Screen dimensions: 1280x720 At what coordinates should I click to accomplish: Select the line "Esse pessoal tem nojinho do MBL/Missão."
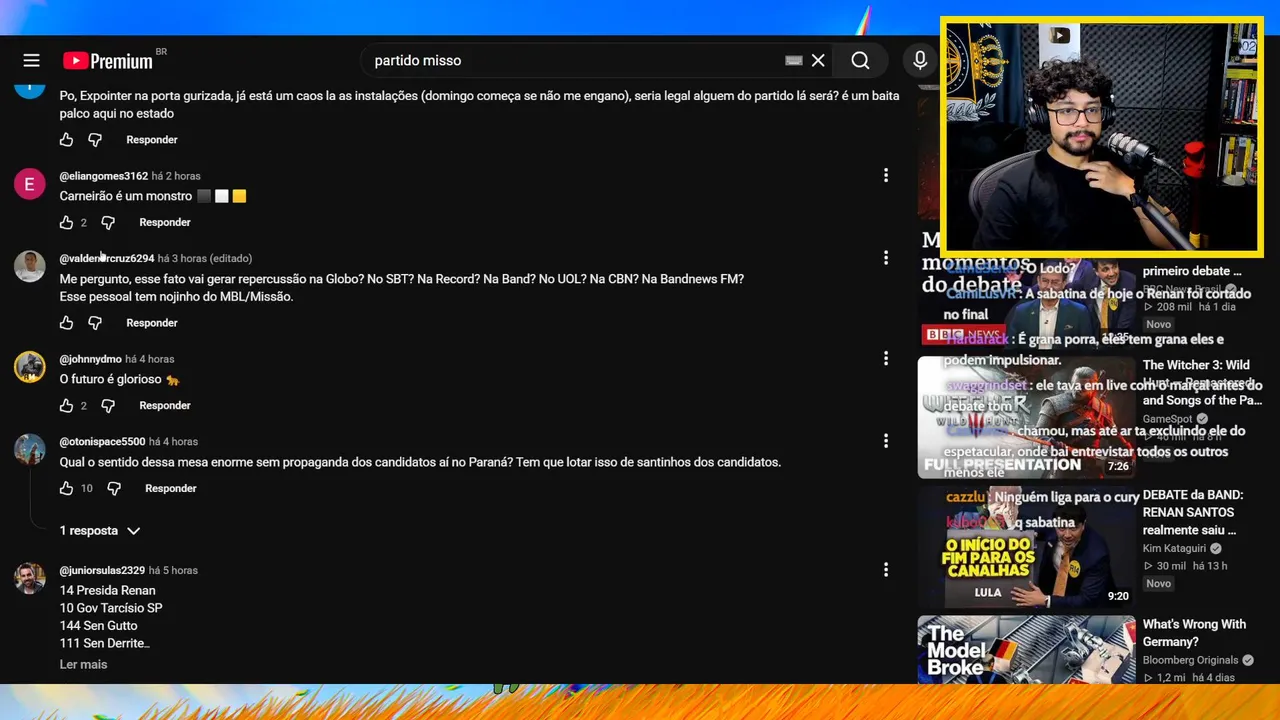[176, 297]
